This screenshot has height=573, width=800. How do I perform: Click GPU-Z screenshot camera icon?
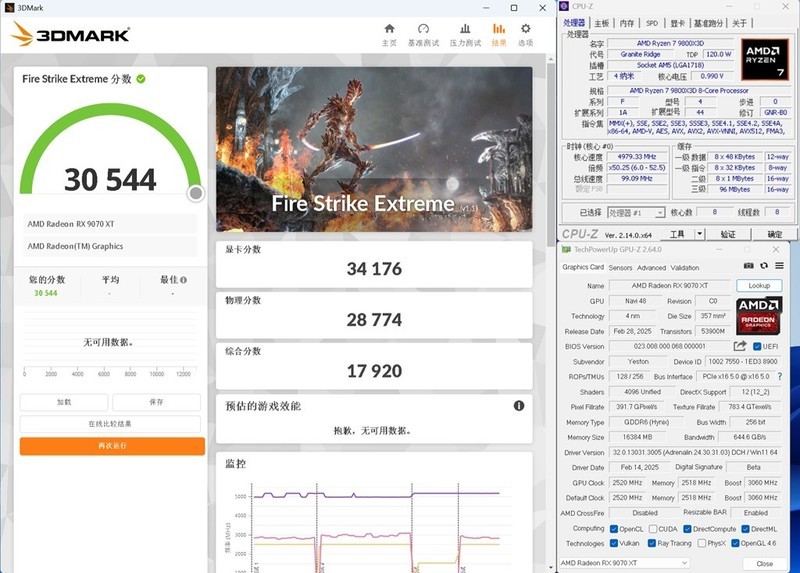click(748, 265)
